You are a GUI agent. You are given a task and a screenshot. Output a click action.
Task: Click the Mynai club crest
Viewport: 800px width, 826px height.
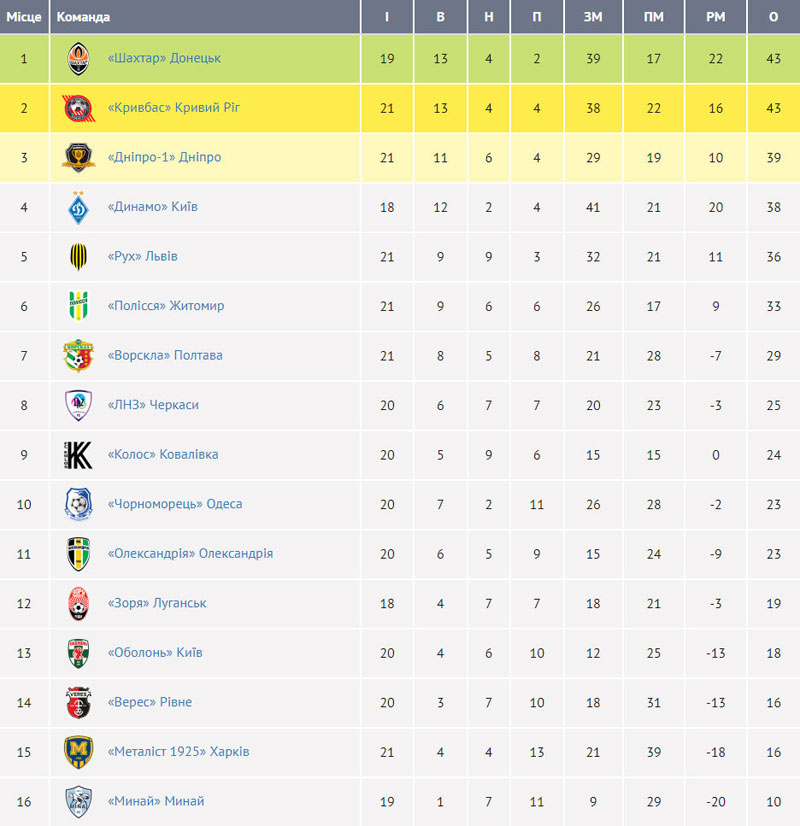click(x=78, y=801)
